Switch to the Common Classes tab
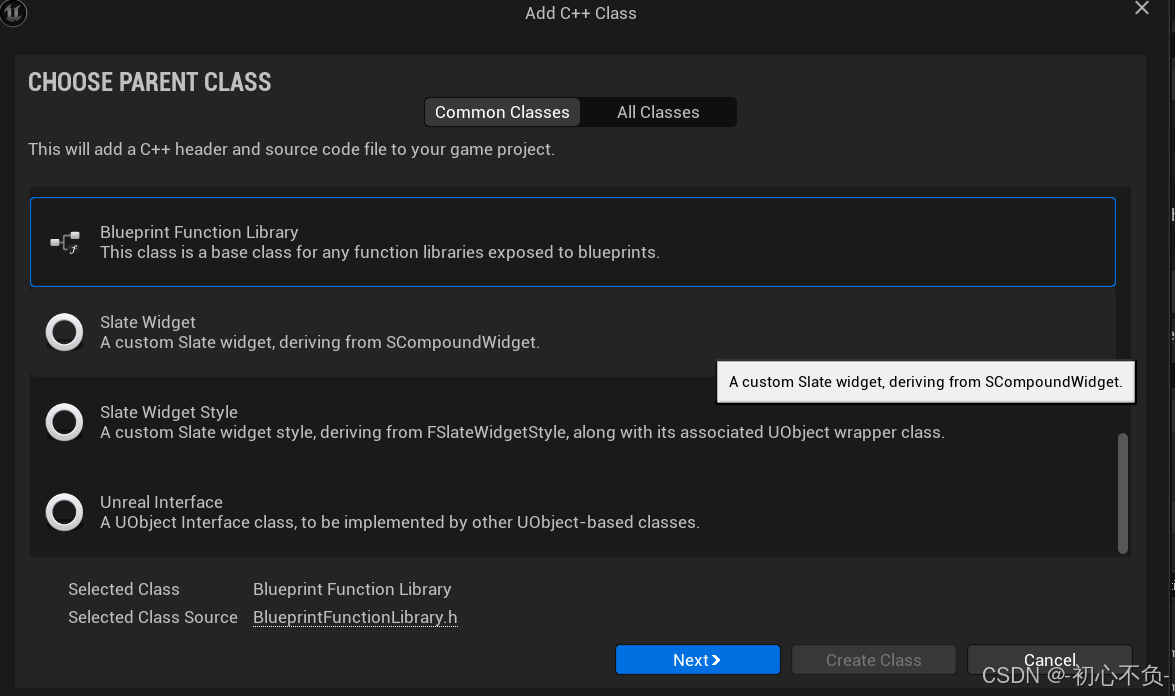1175x696 pixels. tap(502, 112)
